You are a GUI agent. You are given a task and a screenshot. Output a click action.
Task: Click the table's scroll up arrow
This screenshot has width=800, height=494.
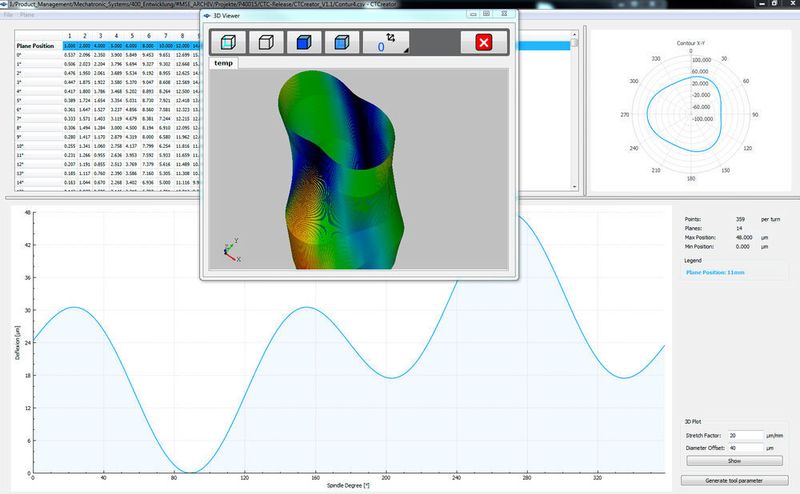(x=574, y=35)
